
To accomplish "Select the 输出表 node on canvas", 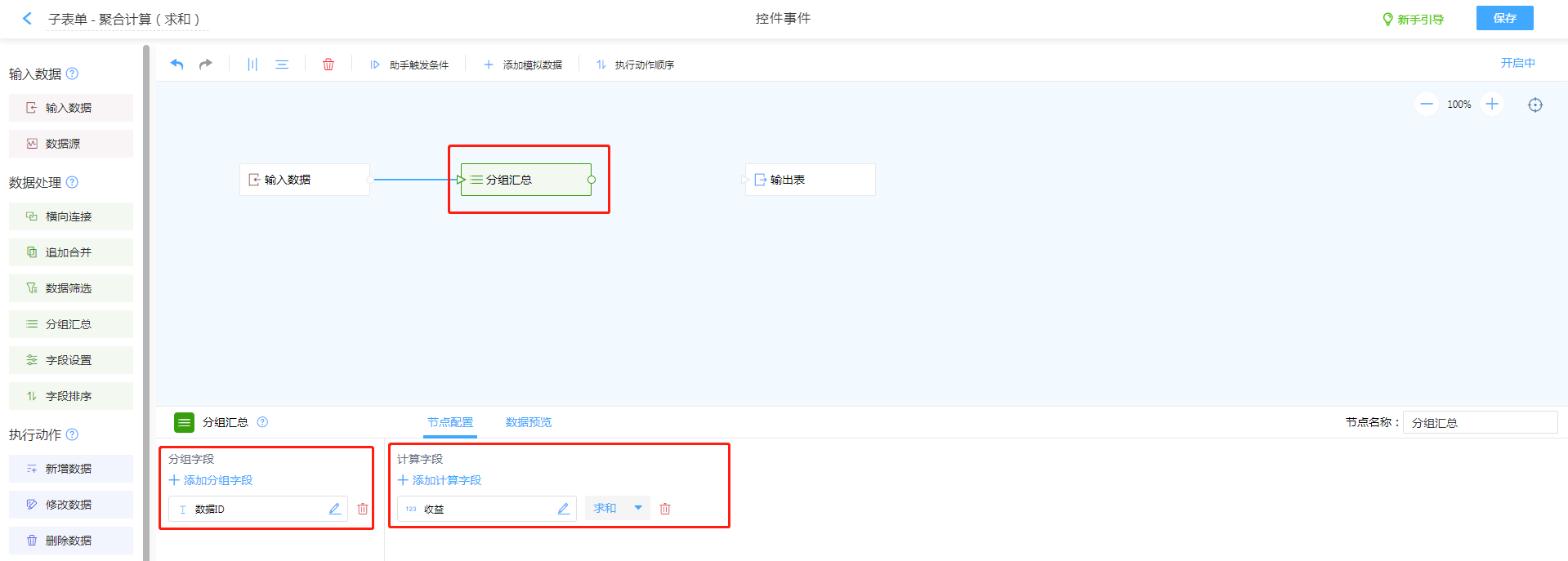I will coord(810,180).
